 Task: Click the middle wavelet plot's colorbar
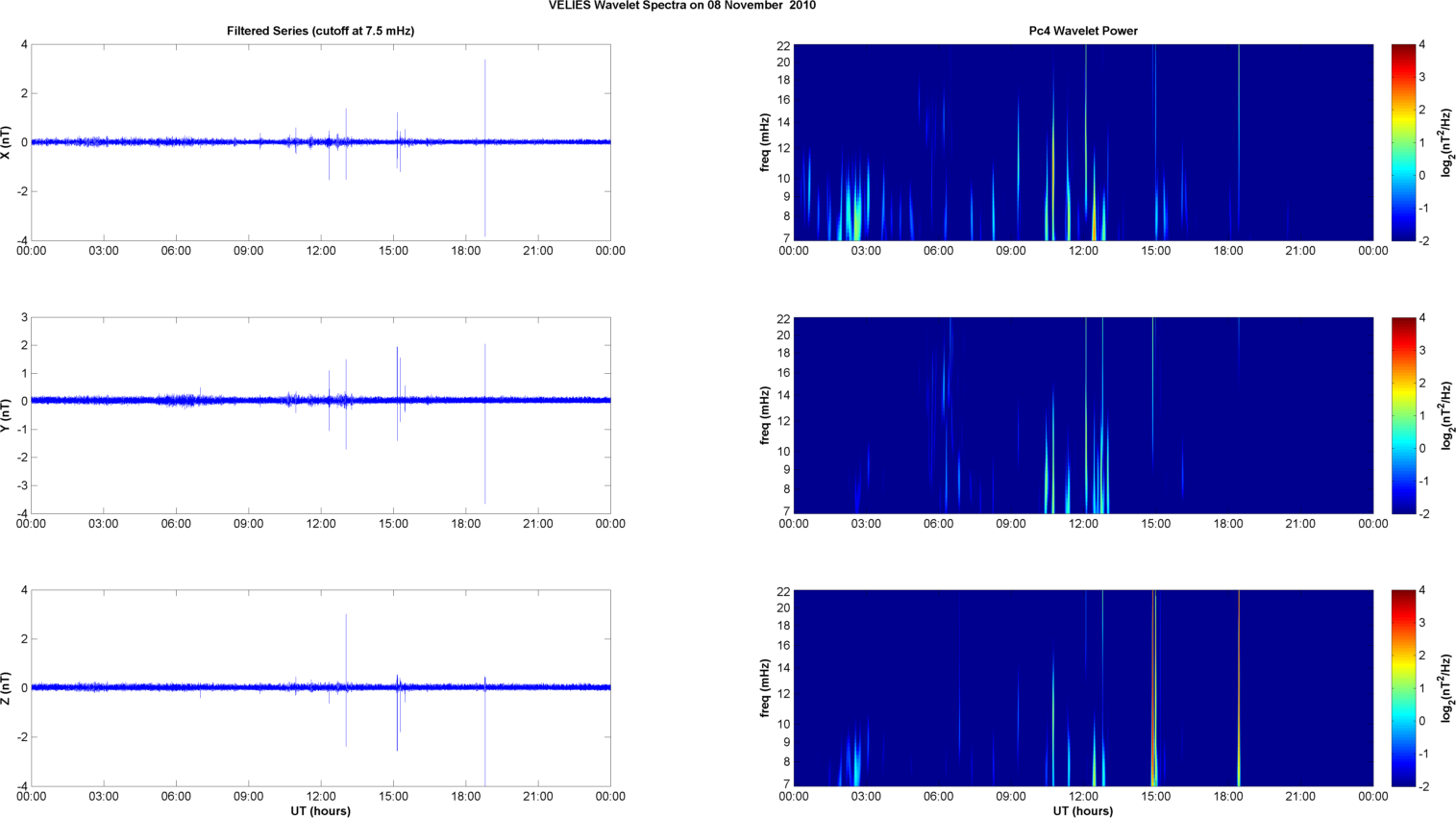click(1403, 415)
